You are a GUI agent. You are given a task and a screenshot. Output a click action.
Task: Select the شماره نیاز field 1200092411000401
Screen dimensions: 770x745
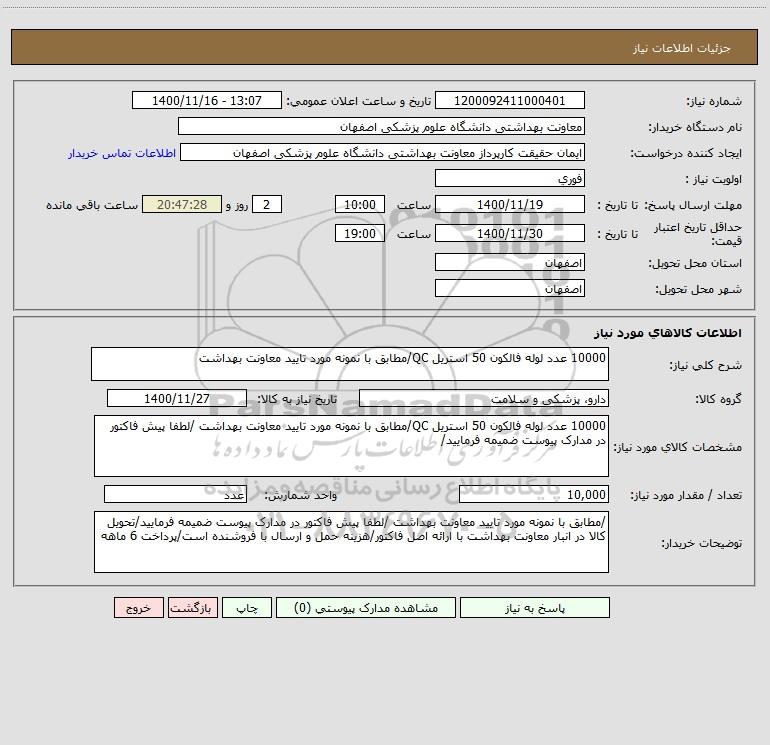coord(510,100)
